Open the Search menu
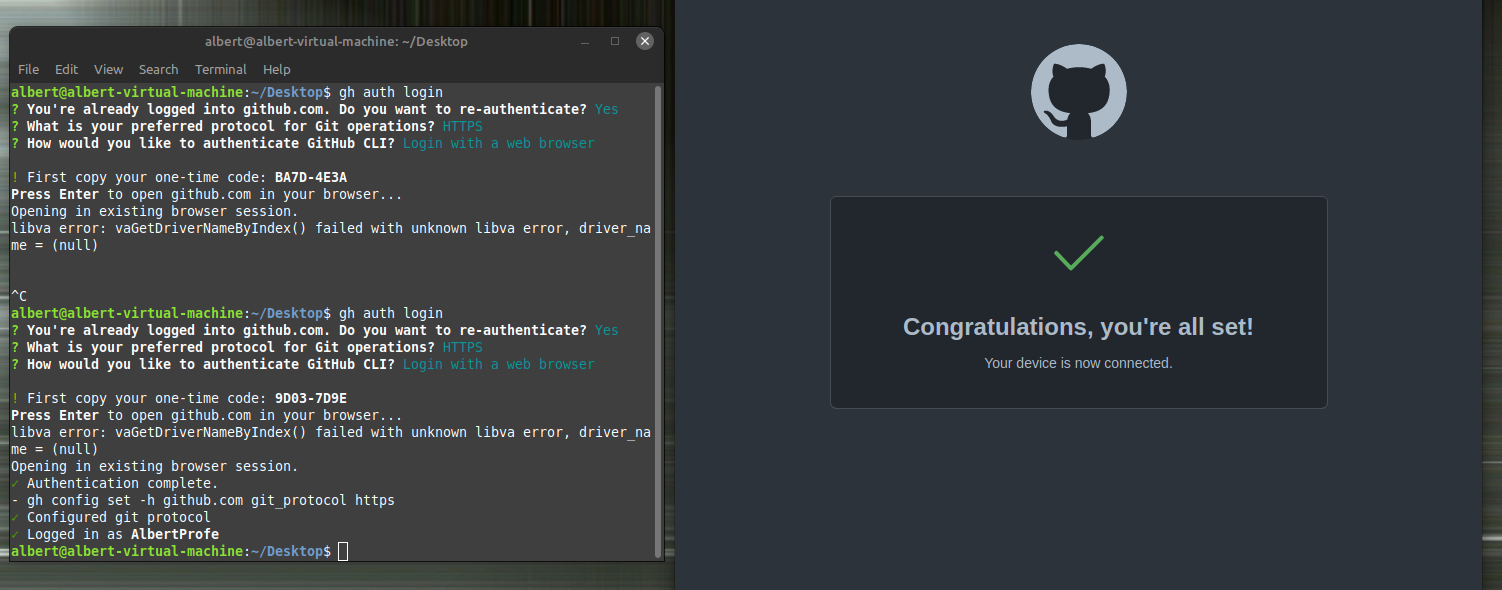 point(158,69)
